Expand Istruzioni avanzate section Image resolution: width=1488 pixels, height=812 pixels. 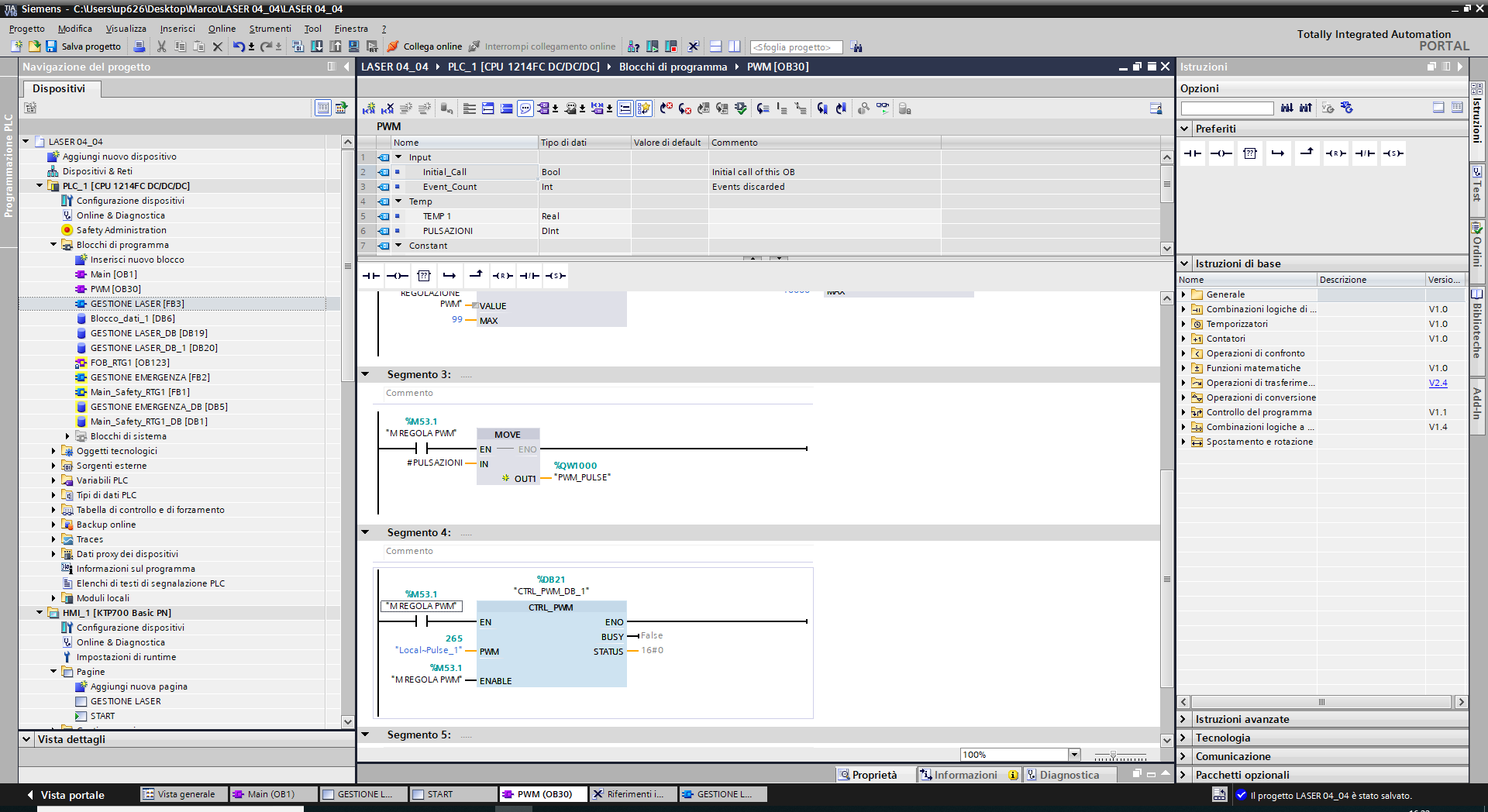[x=1183, y=719]
